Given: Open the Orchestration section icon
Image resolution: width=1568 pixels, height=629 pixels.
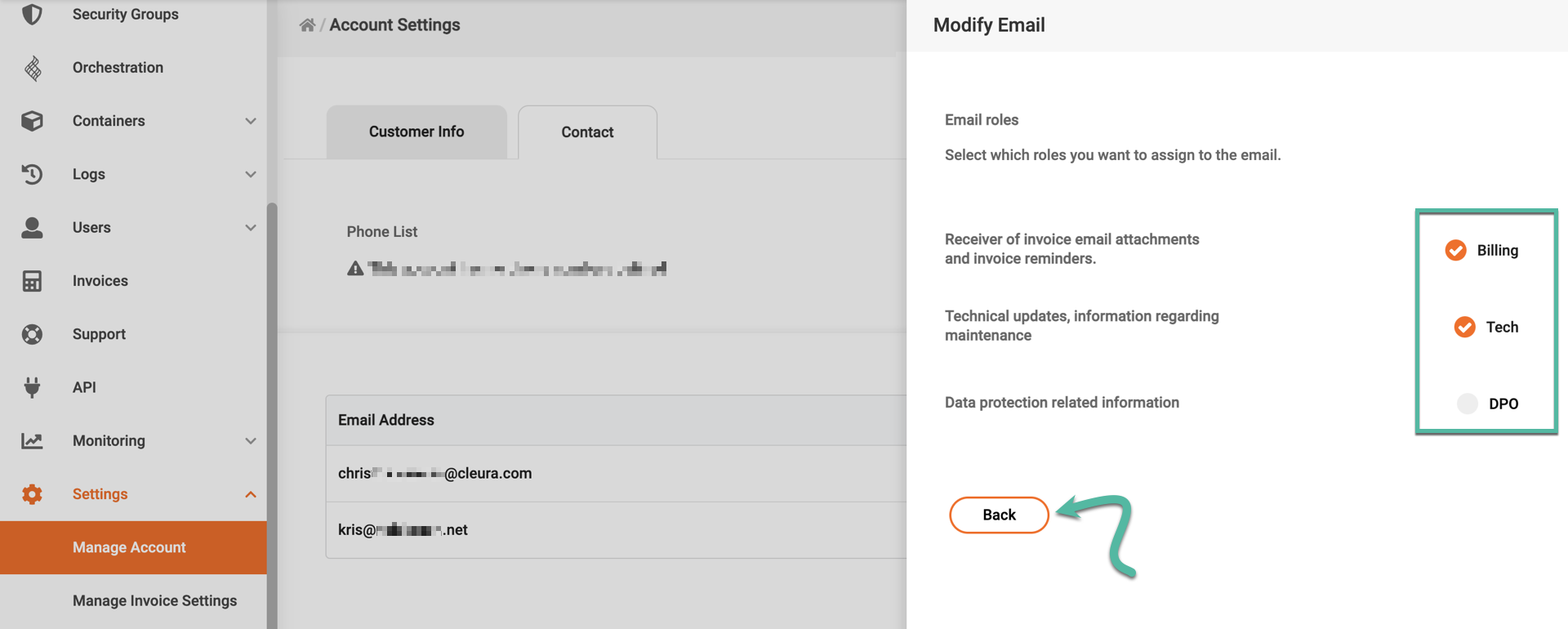Looking at the screenshot, I should (33, 67).
